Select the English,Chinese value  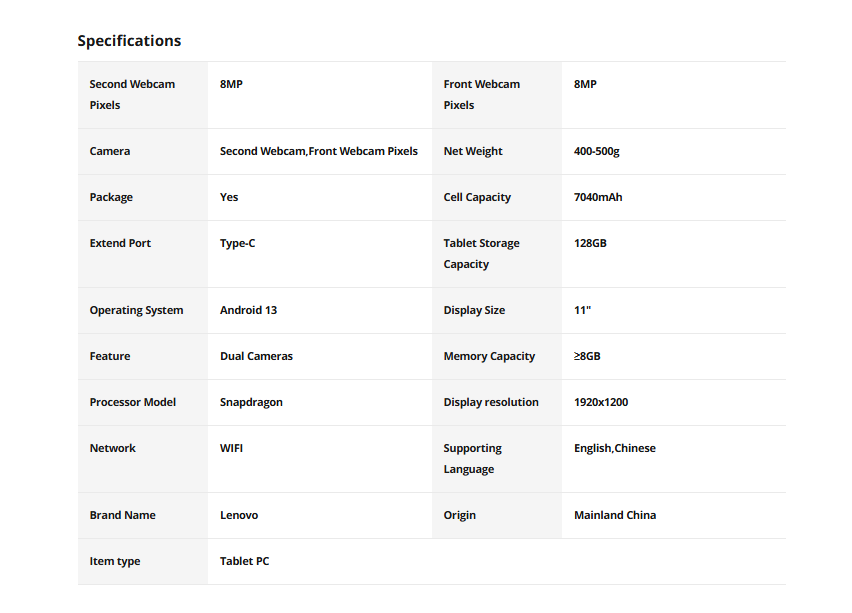[x=615, y=448]
